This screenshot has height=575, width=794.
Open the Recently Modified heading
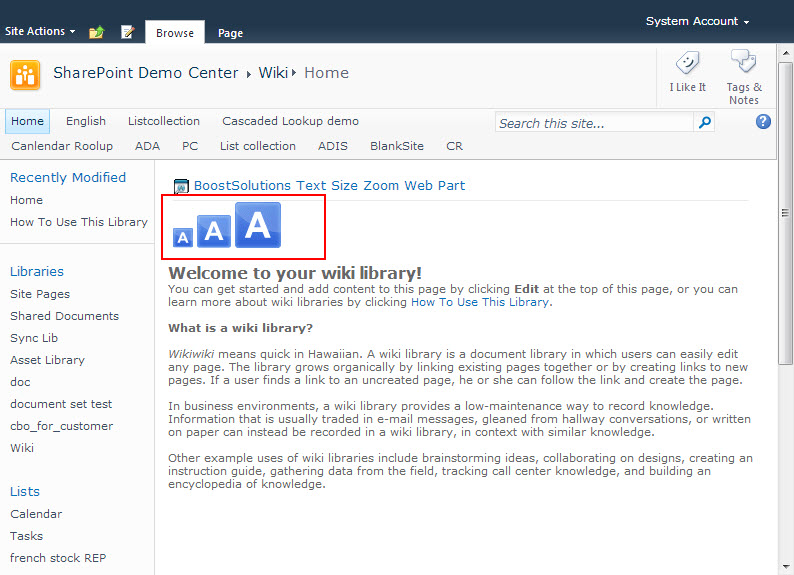(68, 178)
